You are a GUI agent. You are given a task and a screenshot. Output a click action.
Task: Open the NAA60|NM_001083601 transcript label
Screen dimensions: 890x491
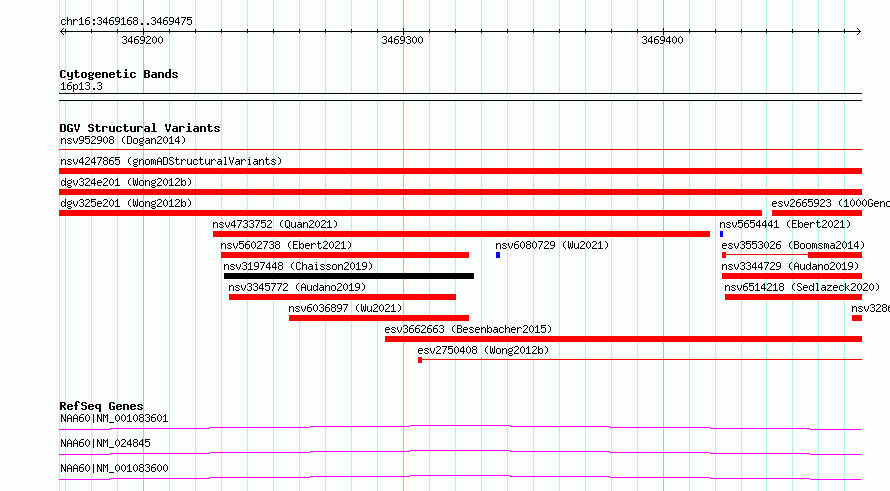coord(114,418)
